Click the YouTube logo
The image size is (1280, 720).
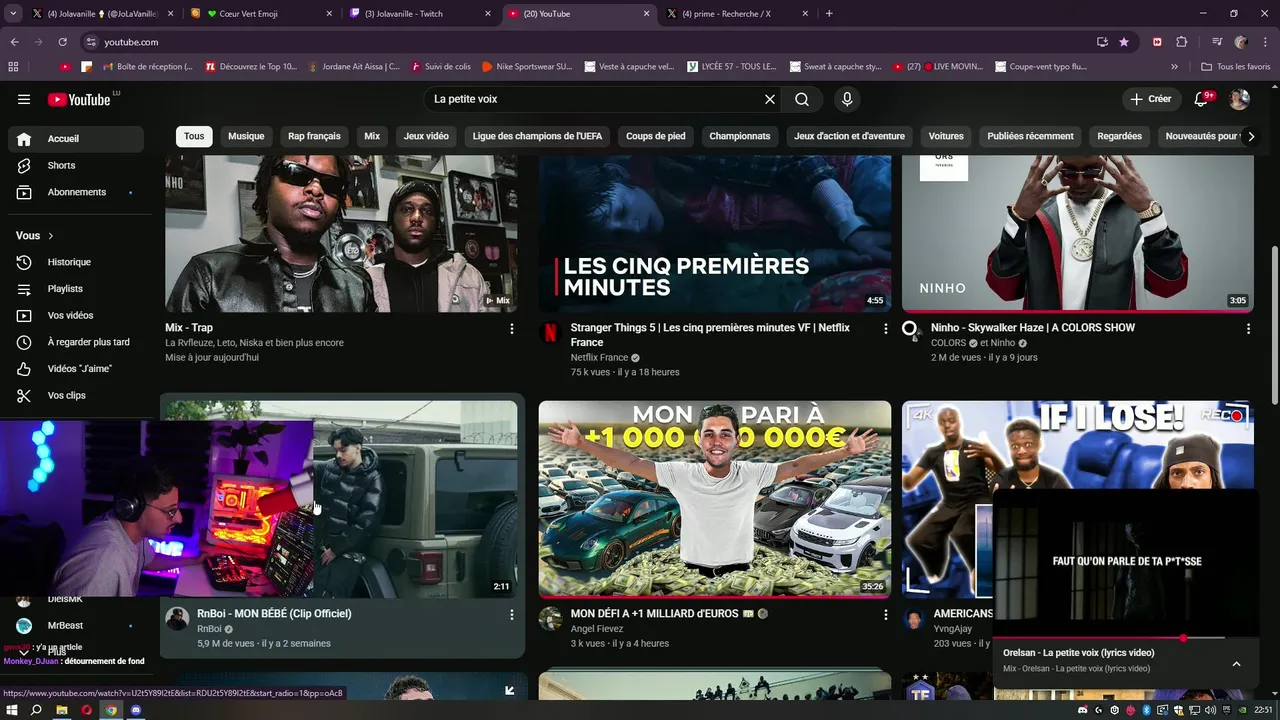click(80, 99)
